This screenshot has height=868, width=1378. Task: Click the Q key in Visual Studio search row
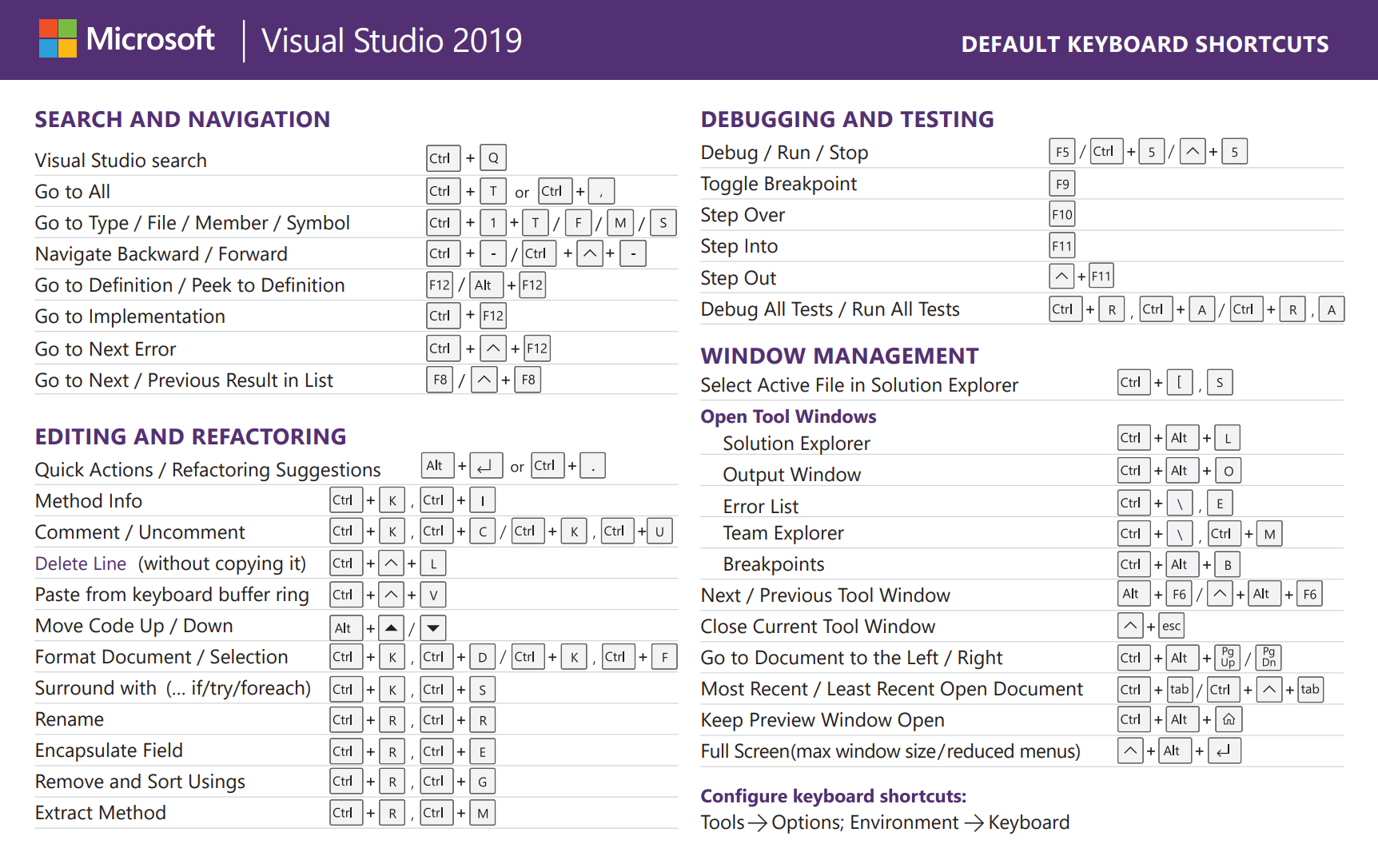494,158
